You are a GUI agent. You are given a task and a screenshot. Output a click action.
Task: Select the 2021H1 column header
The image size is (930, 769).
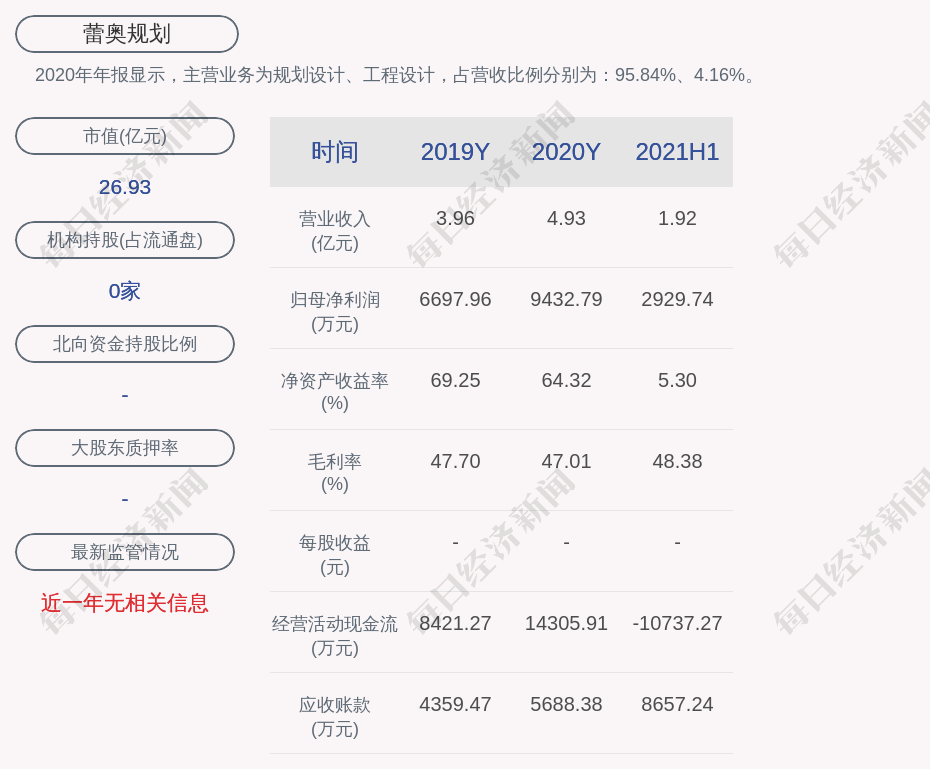coord(677,152)
